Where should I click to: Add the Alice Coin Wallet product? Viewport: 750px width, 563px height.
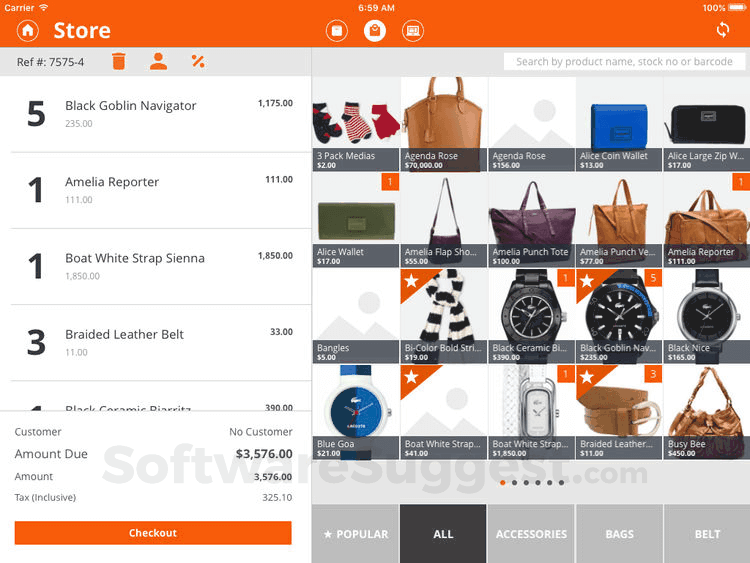[x=619, y=124]
